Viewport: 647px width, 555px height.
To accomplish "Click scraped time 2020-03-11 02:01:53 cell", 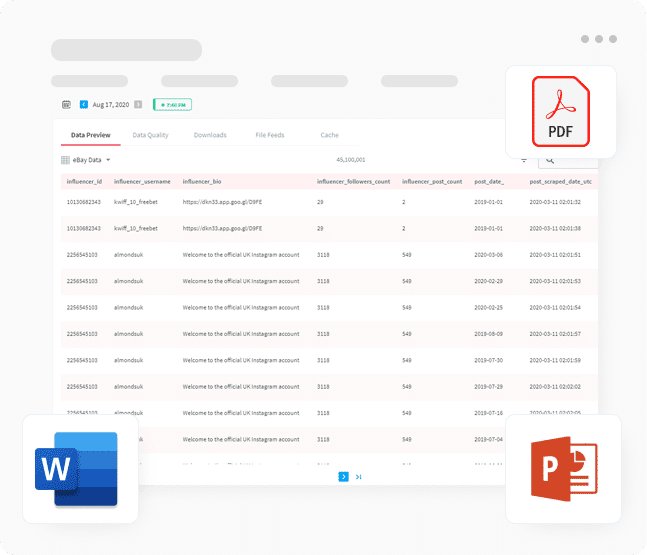I will (x=555, y=281).
